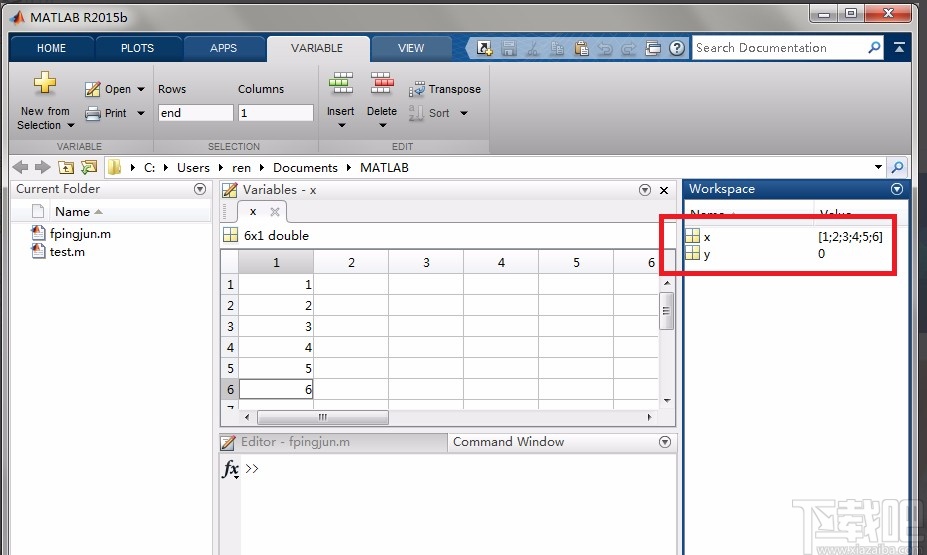
Task: Open the Command Window actions menu
Action: click(x=665, y=442)
